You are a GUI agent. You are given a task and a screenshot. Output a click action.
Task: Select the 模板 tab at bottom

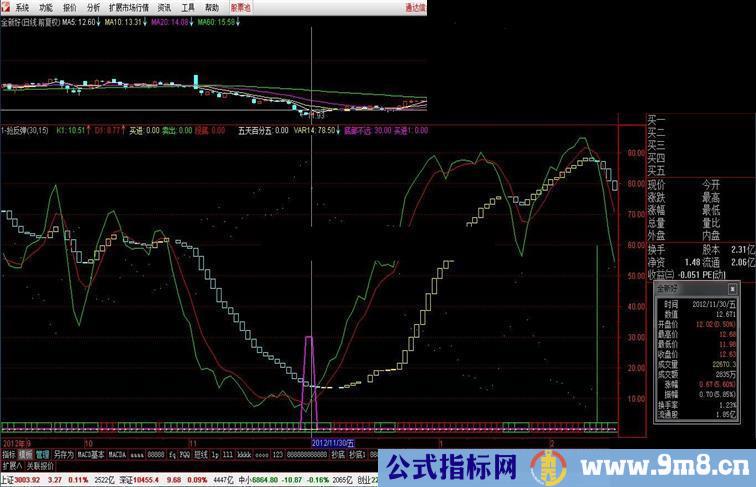coord(25,454)
